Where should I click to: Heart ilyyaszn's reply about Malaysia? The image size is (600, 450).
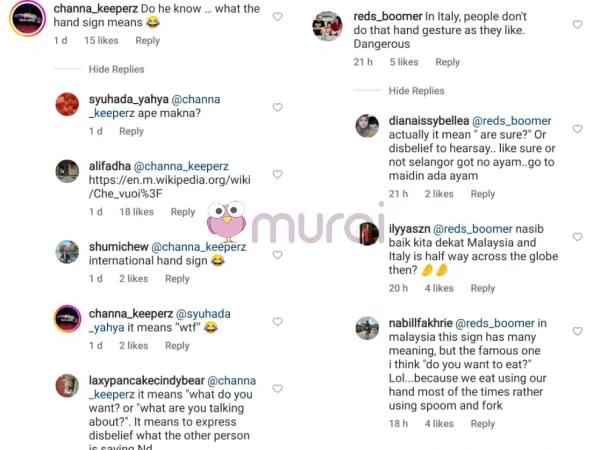point(578,237)
